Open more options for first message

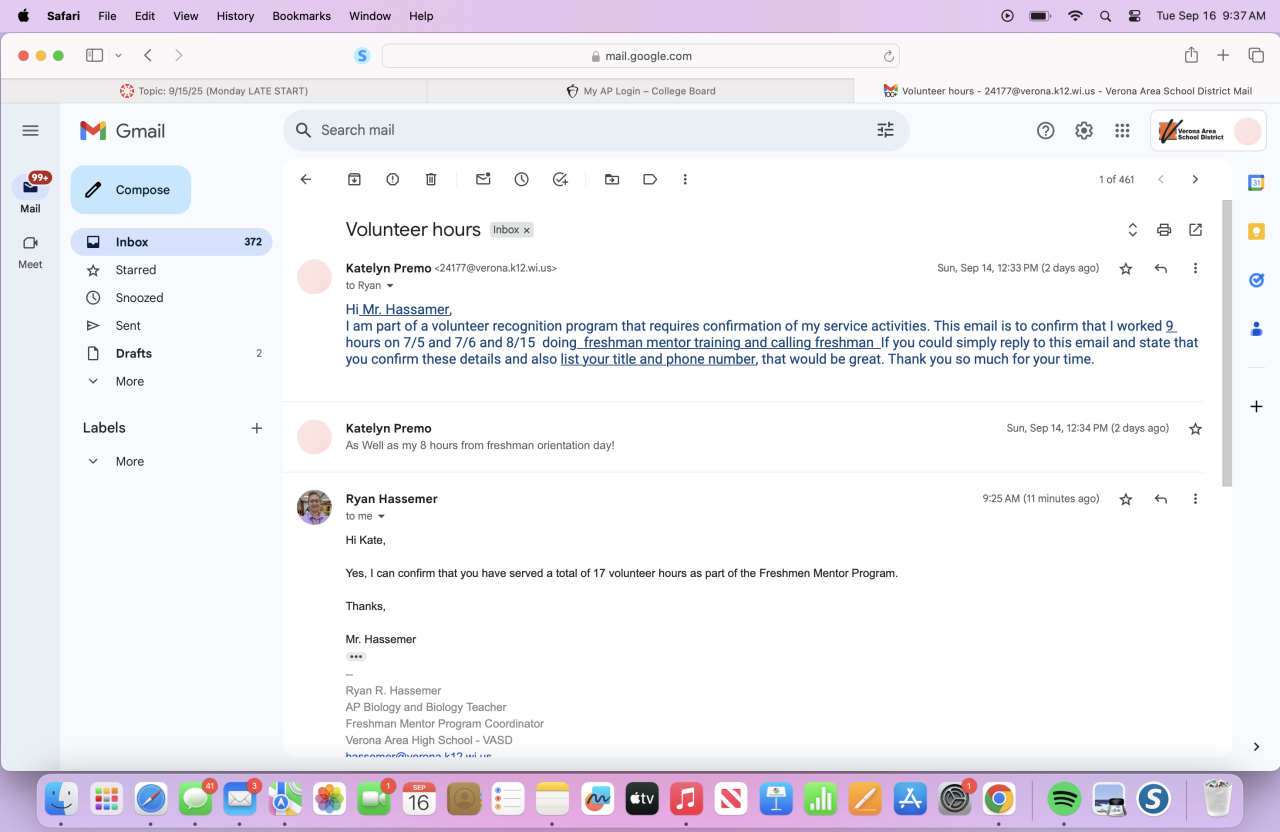point(1195,268)
